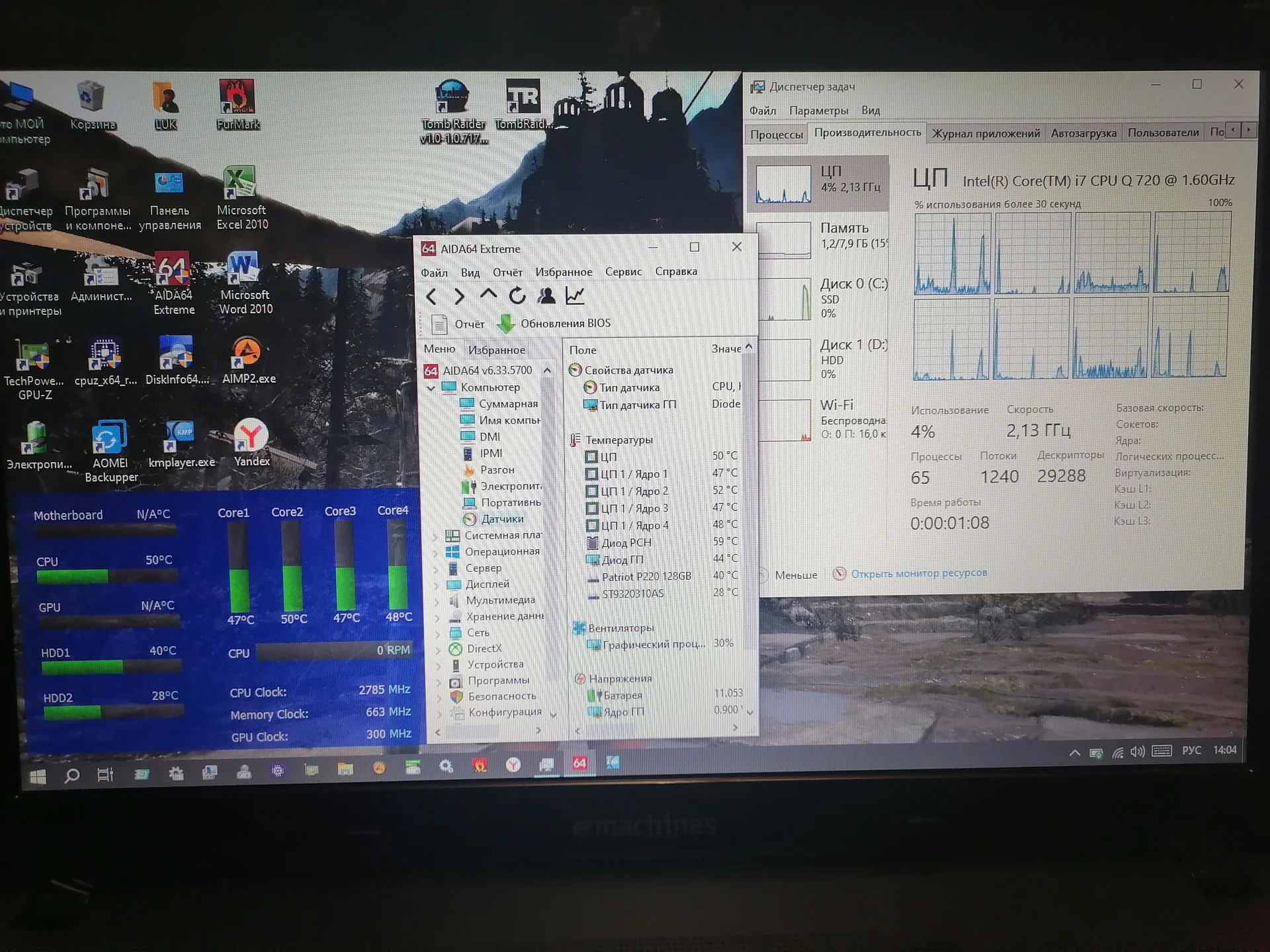Viewport: 1270px width, 952px height.
Task: Expand Операционная система tree node
Action: (437, 552)
